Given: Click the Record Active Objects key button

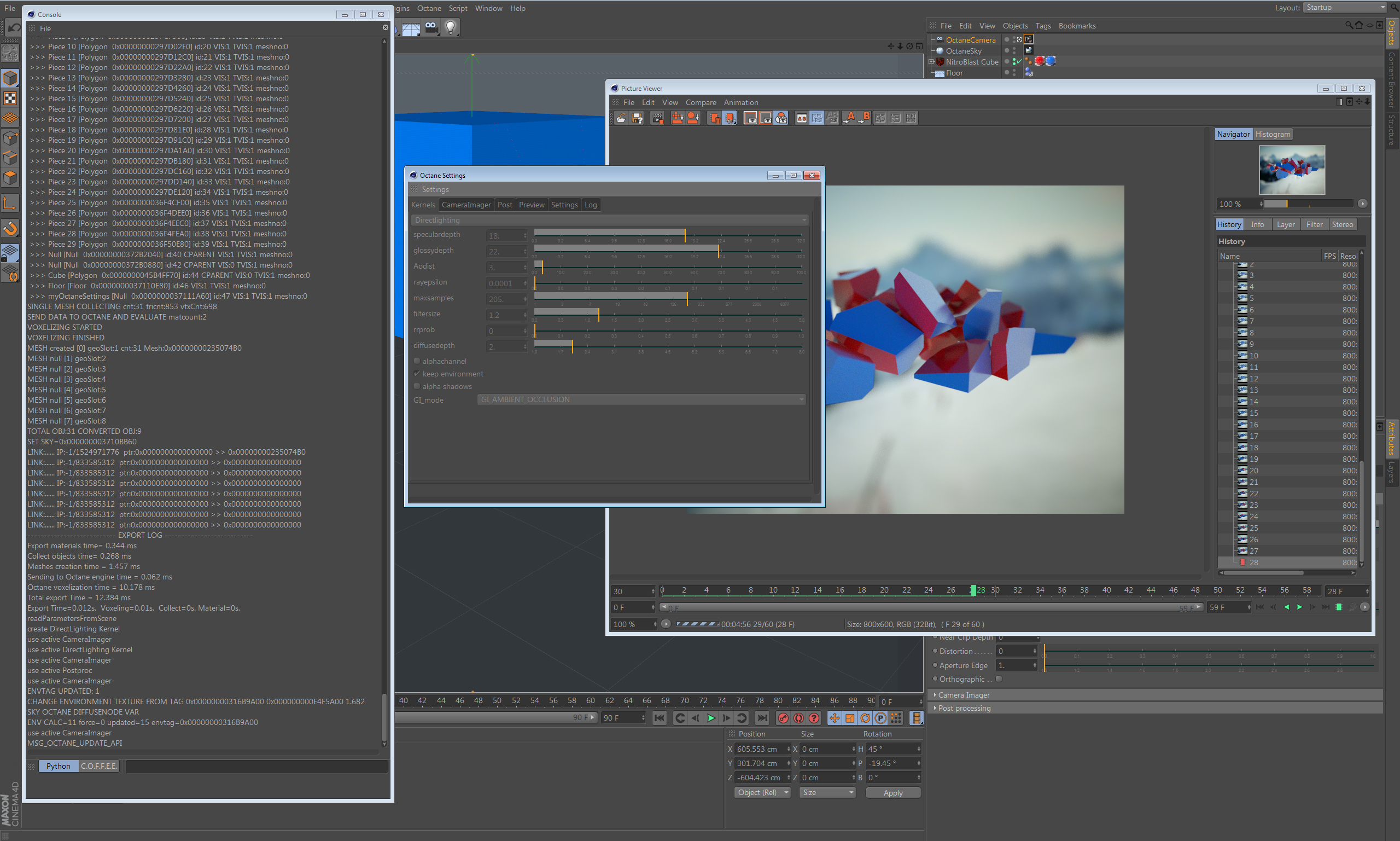Looking at the screenshot, I should pos(783,718).
